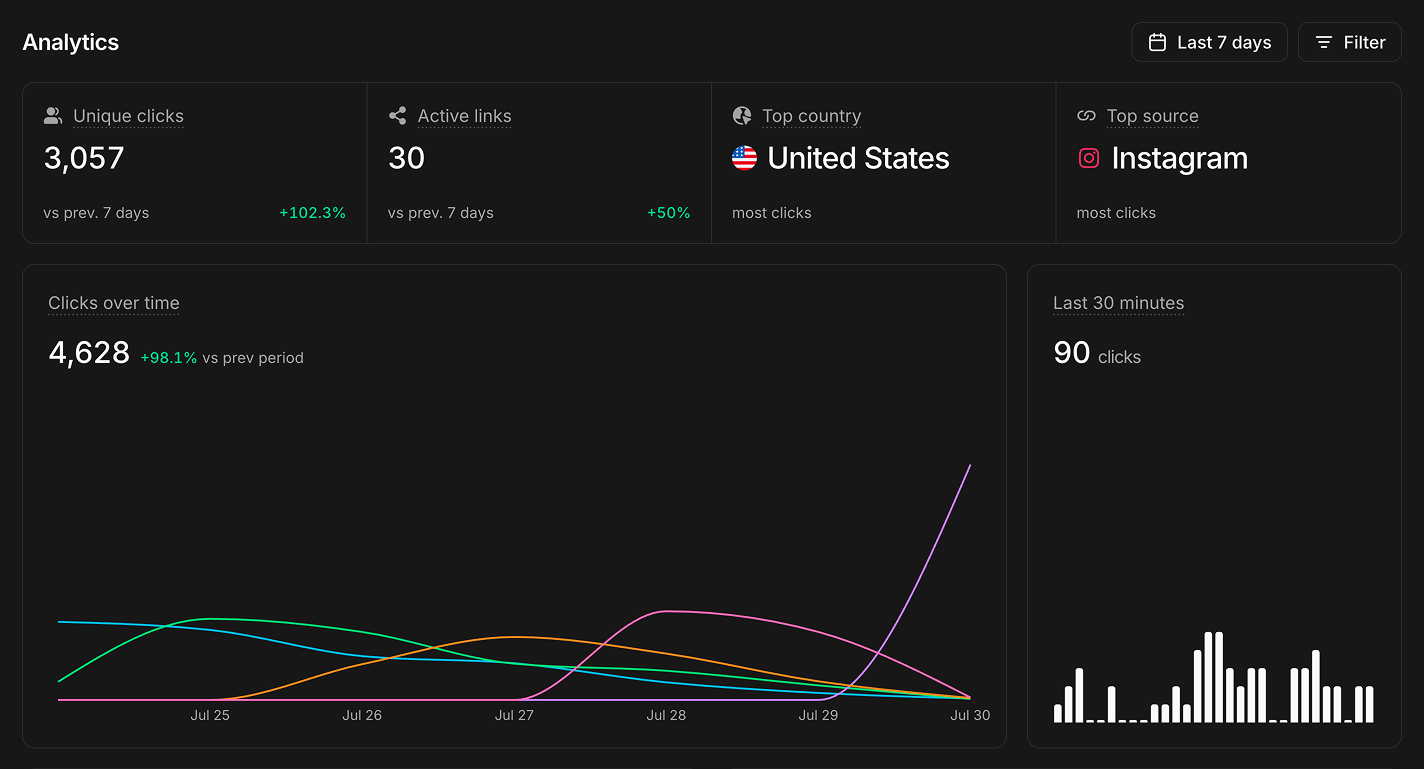This screenshot has height=769, width=1424.
Task: Click the Instagram logo icon
Action: pyautogui.click(x=1089, y=158)
